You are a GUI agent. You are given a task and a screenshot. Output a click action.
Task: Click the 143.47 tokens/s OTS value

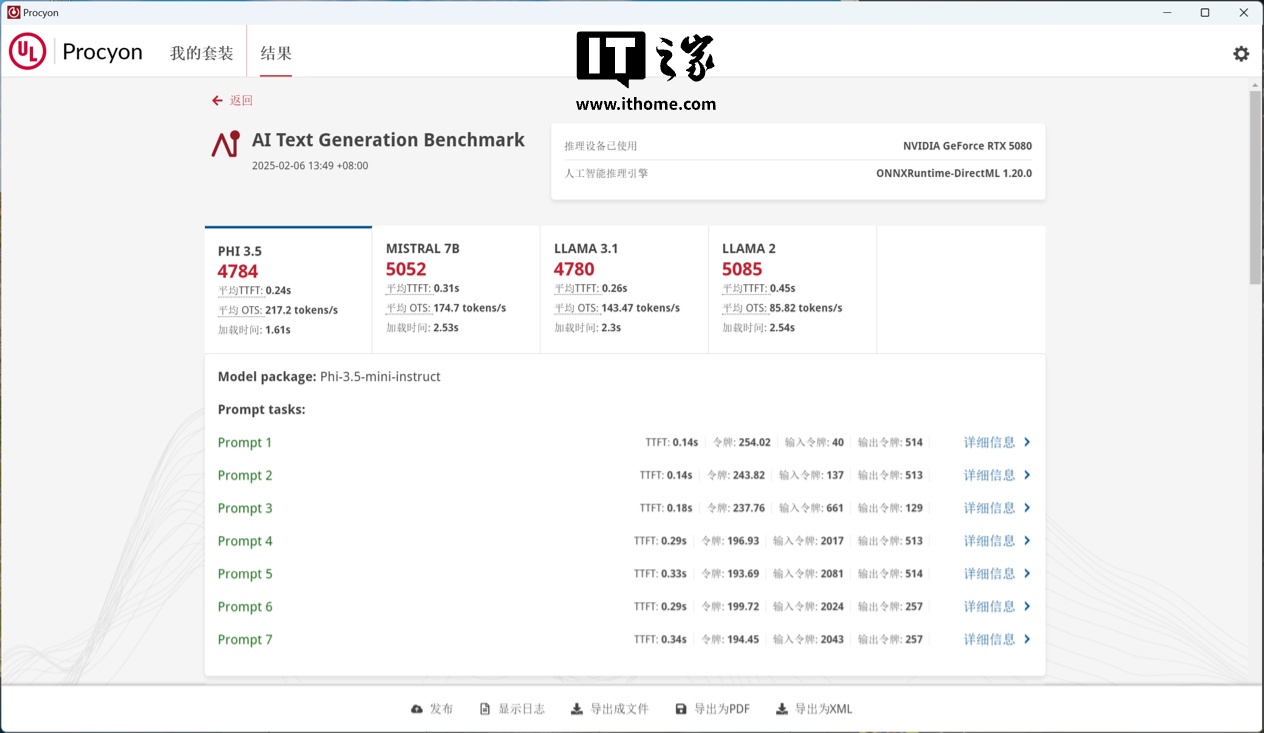pos(640,308)
